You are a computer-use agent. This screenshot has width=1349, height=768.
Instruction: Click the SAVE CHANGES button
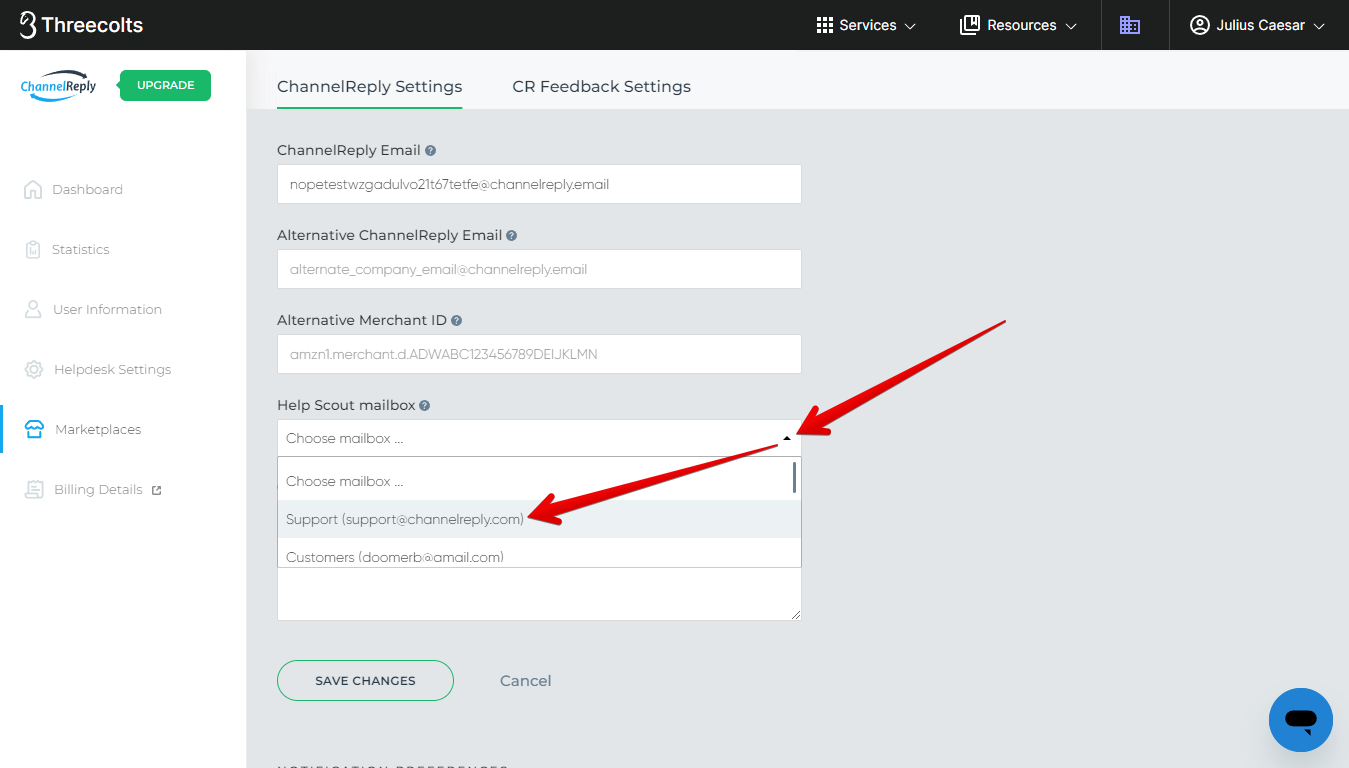click(365, 680)
